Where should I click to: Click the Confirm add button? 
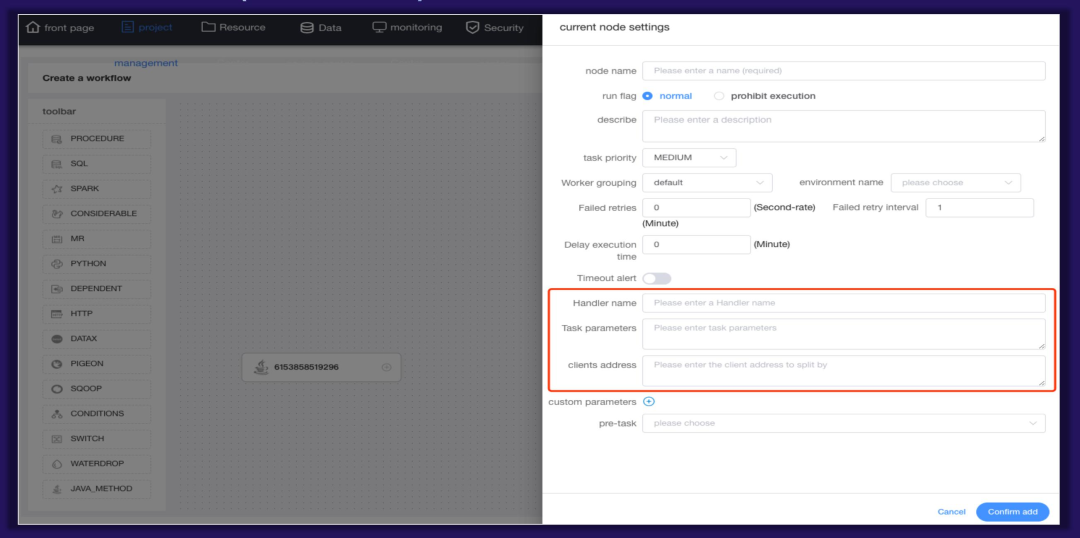pos(1012,512)
